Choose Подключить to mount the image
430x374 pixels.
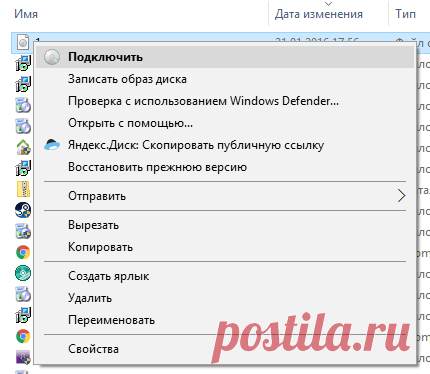point(225,57)
